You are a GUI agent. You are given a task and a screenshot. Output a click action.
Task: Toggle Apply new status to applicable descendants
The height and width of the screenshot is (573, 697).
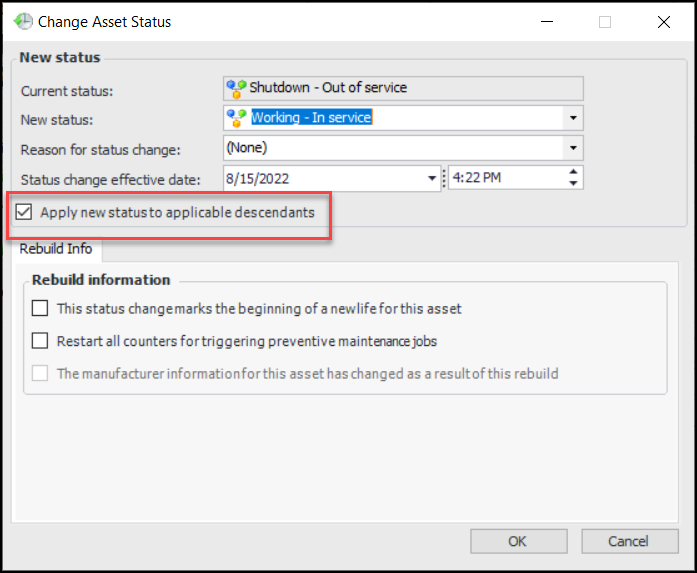pos(24,213)
